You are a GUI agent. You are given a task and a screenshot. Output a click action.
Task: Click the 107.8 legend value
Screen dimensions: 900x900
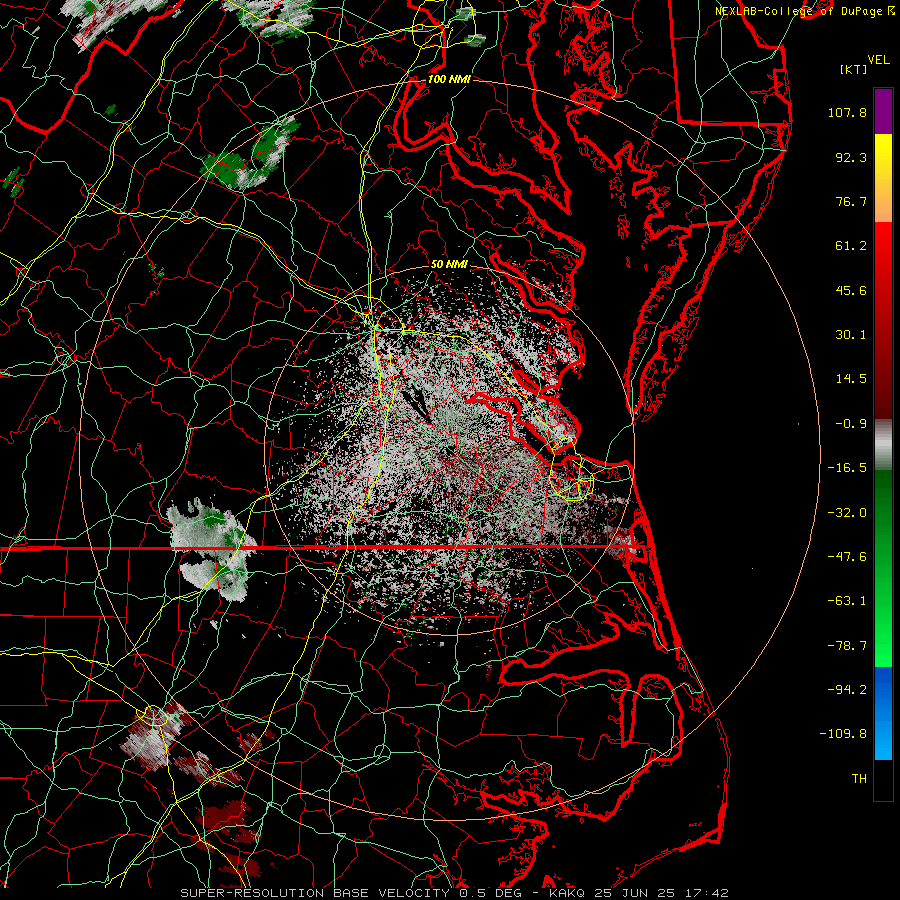[847, 112]
